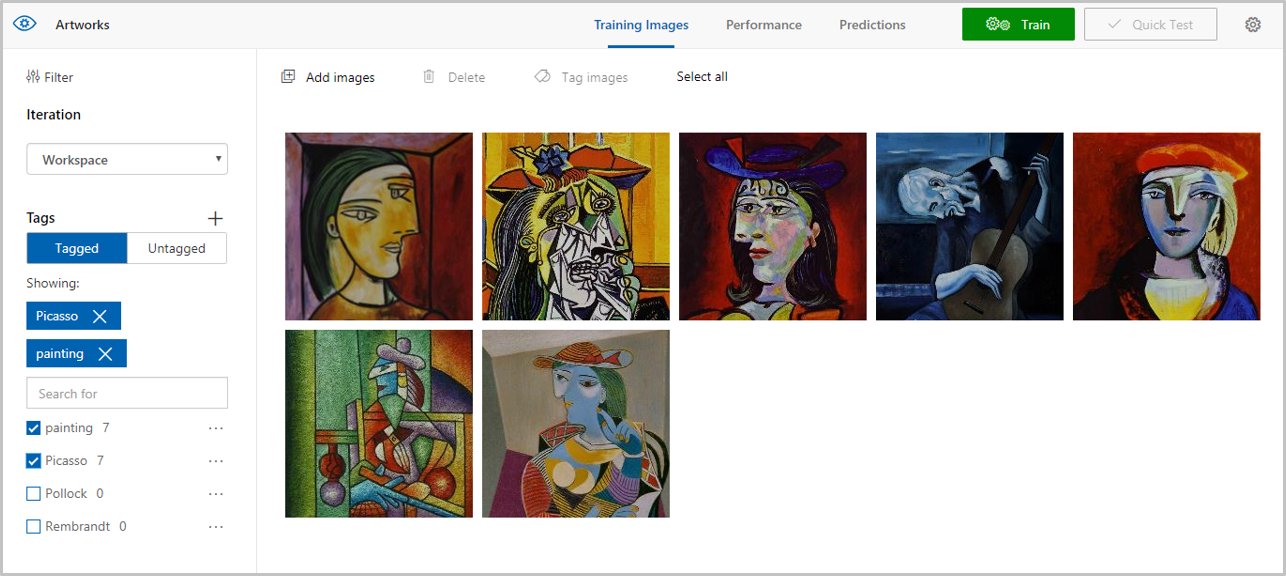Open the Performance tab
The width and height of the screenshot is (1286, 576).
(764, 25)
